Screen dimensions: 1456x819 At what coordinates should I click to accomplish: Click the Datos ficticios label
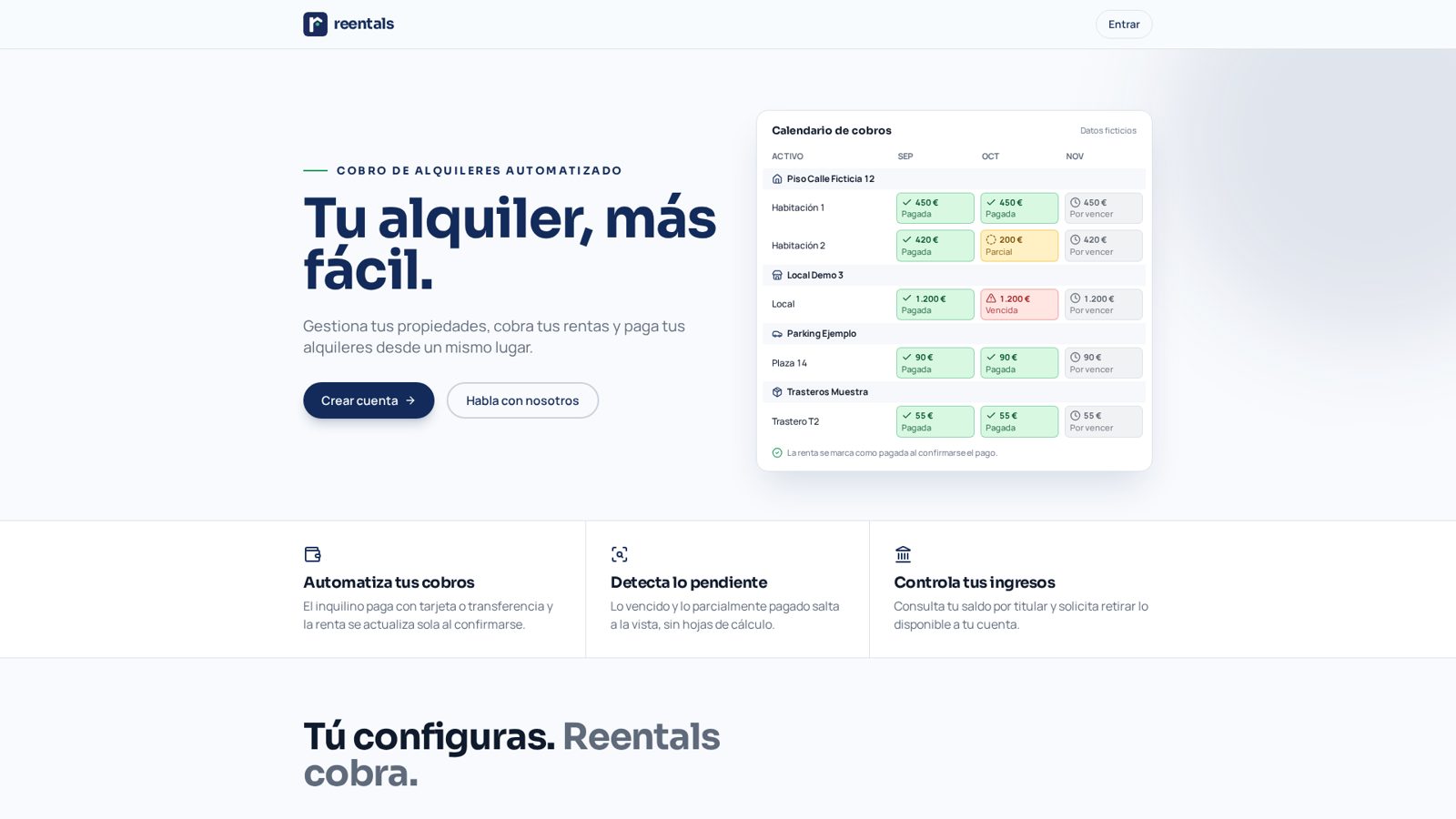pos(1108,131)
